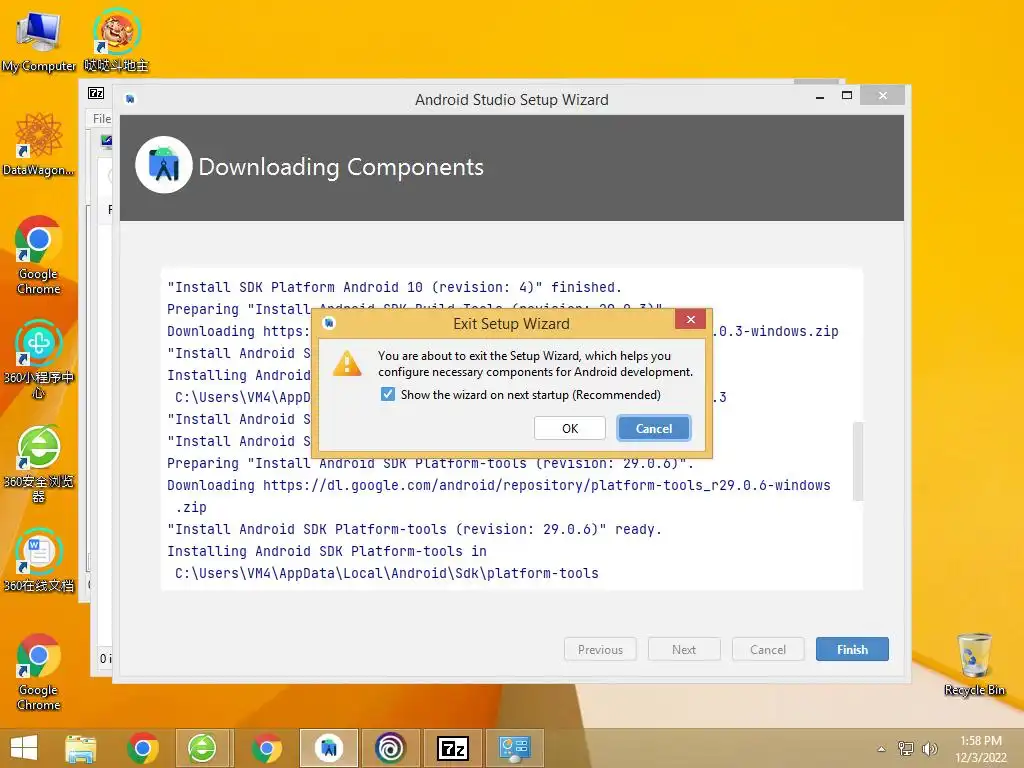Select the 哒哒斗地主 desktop shortcut
The height and width of the screenshot is (768, 1024).
116,40
